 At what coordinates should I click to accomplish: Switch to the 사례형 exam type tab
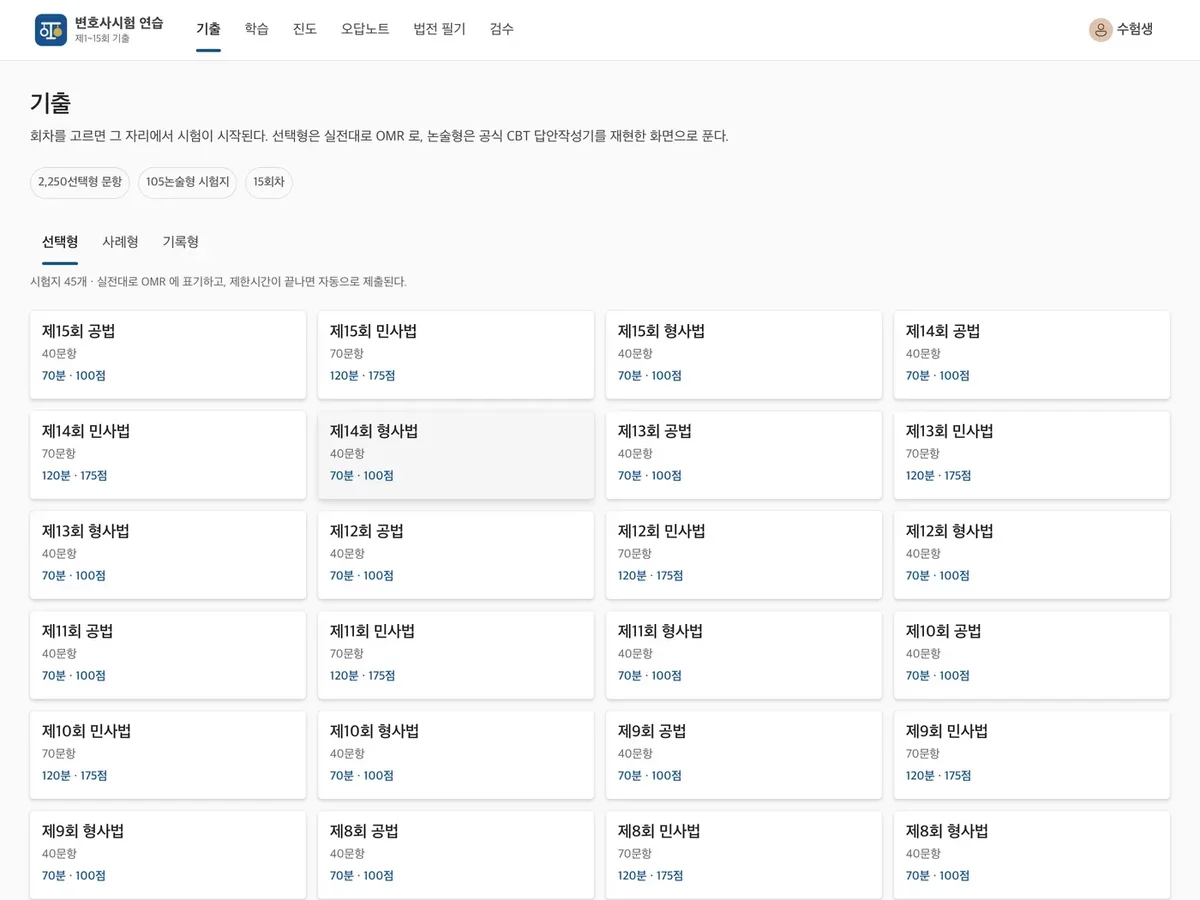click(x=120, y=242)
